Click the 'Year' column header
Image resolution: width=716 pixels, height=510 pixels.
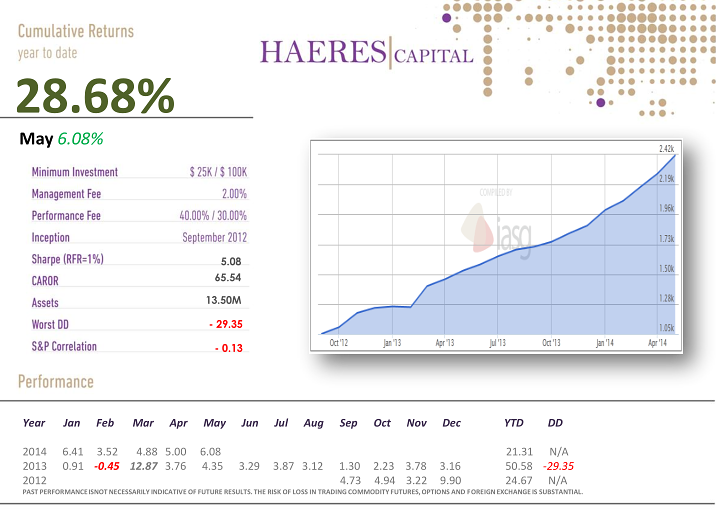[34, 423]
